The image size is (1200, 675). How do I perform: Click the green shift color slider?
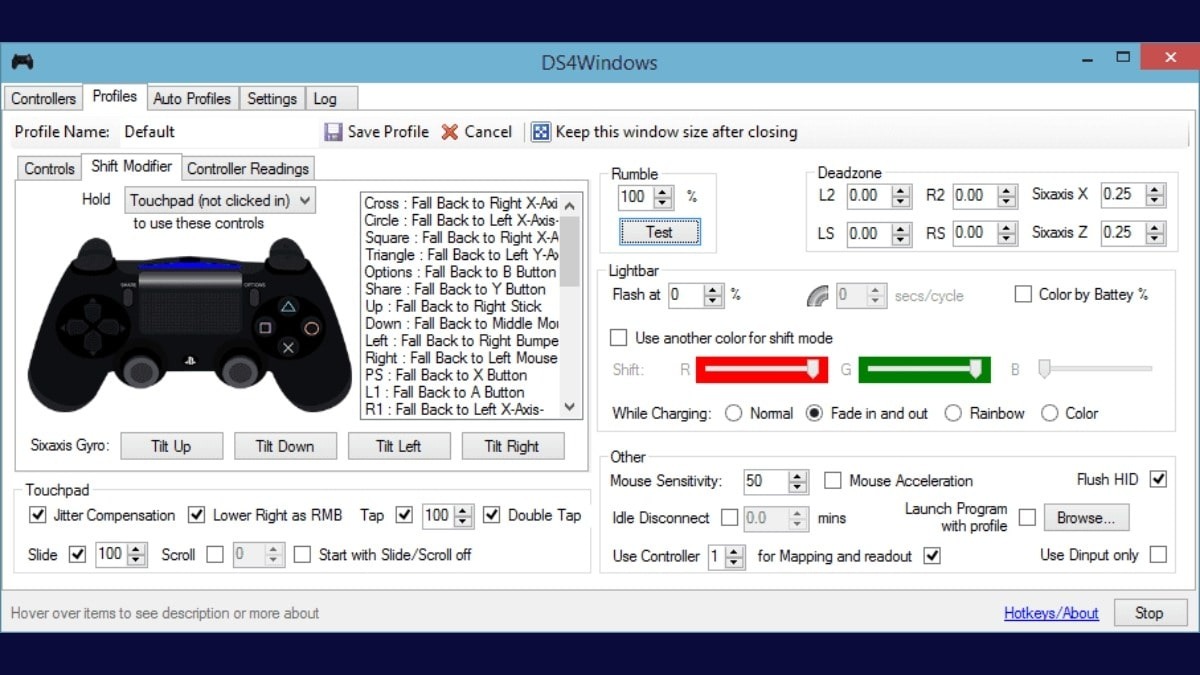(x=924, y=370)
